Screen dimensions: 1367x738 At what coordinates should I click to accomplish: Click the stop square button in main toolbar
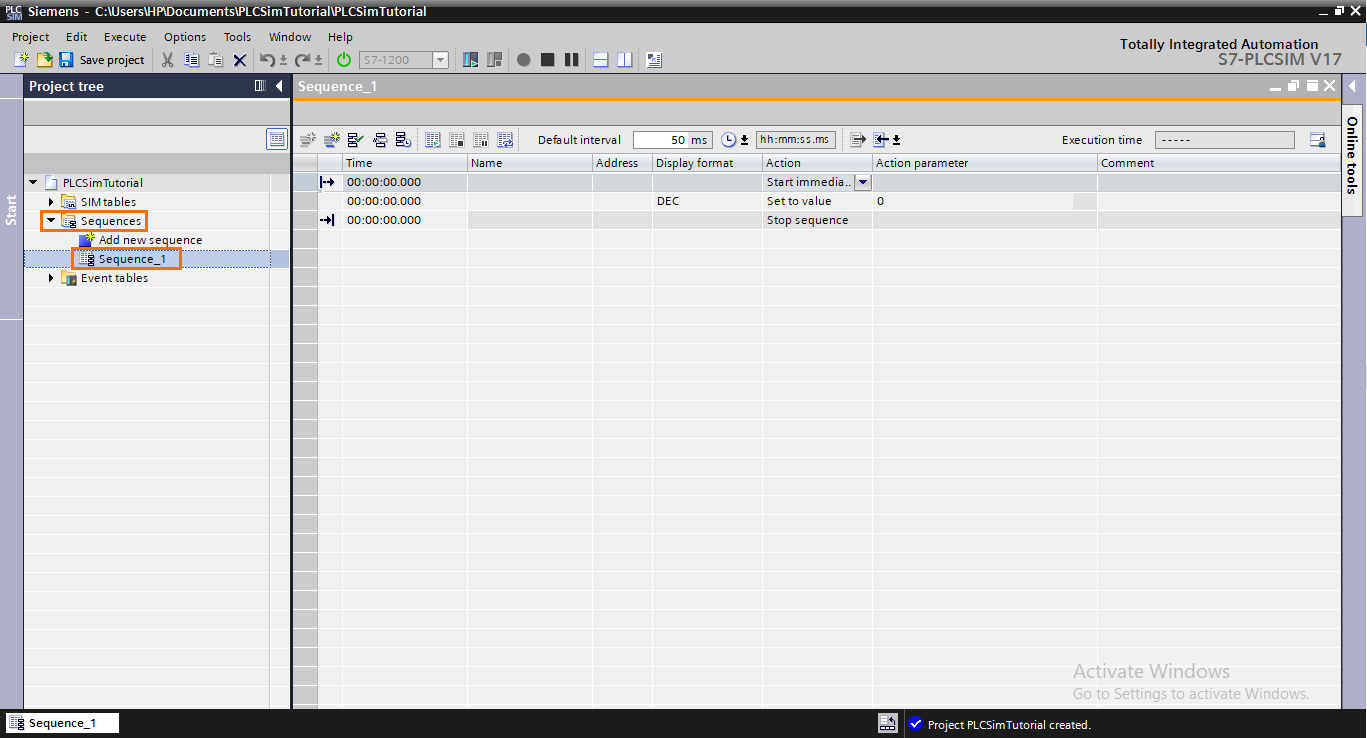pyautogui.click(x=547, y=60)
